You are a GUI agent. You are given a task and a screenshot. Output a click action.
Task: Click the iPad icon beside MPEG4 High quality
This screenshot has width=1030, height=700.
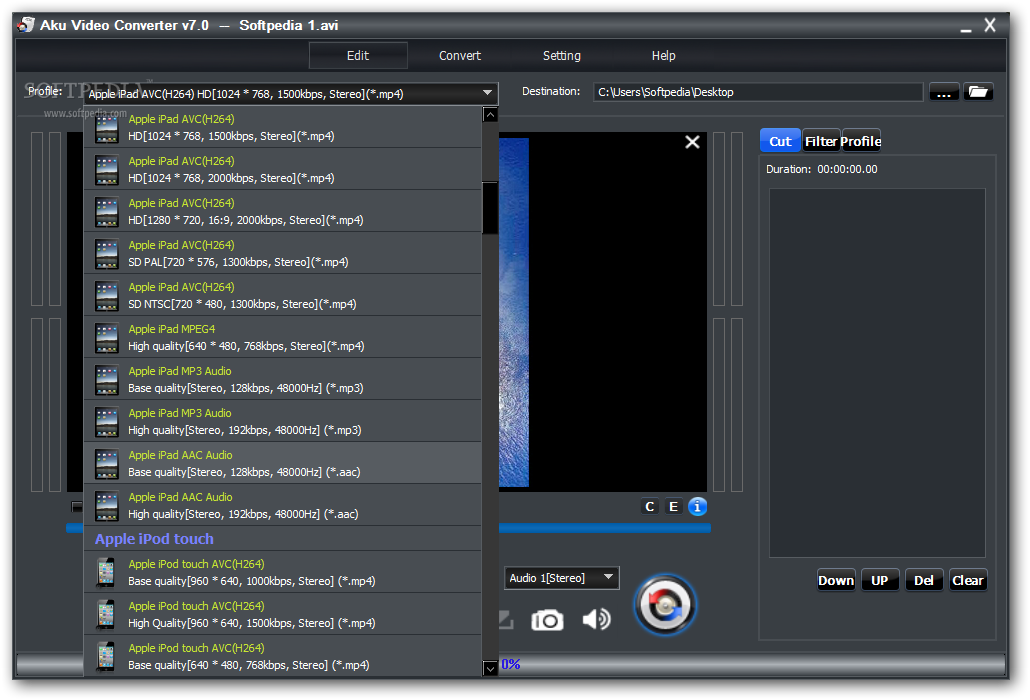click(x=106, y=338)
